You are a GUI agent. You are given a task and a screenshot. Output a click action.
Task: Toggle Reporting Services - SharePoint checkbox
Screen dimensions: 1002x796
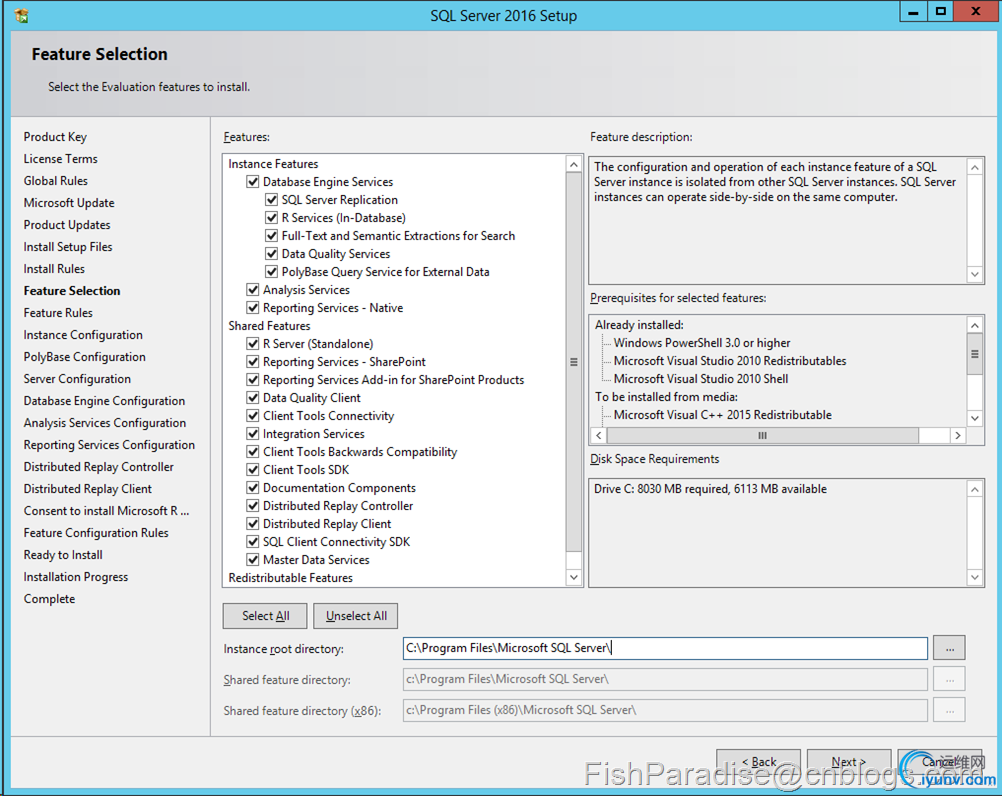253,362
